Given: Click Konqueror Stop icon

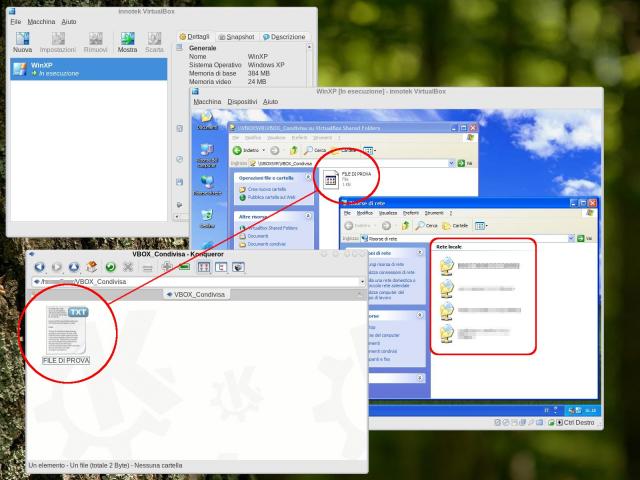Looking at the screenshot, I should coord(128,267).
